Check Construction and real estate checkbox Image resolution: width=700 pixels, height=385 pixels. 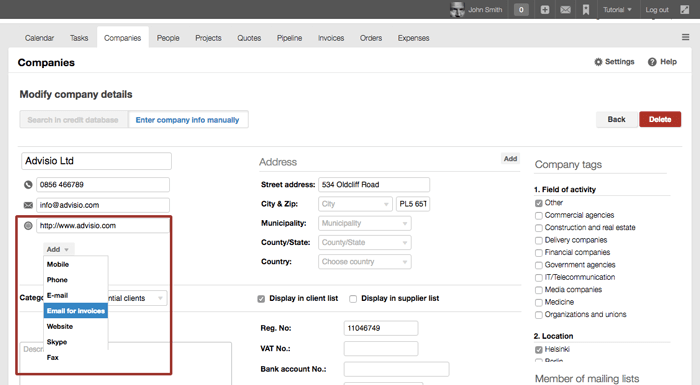point(539,228)
